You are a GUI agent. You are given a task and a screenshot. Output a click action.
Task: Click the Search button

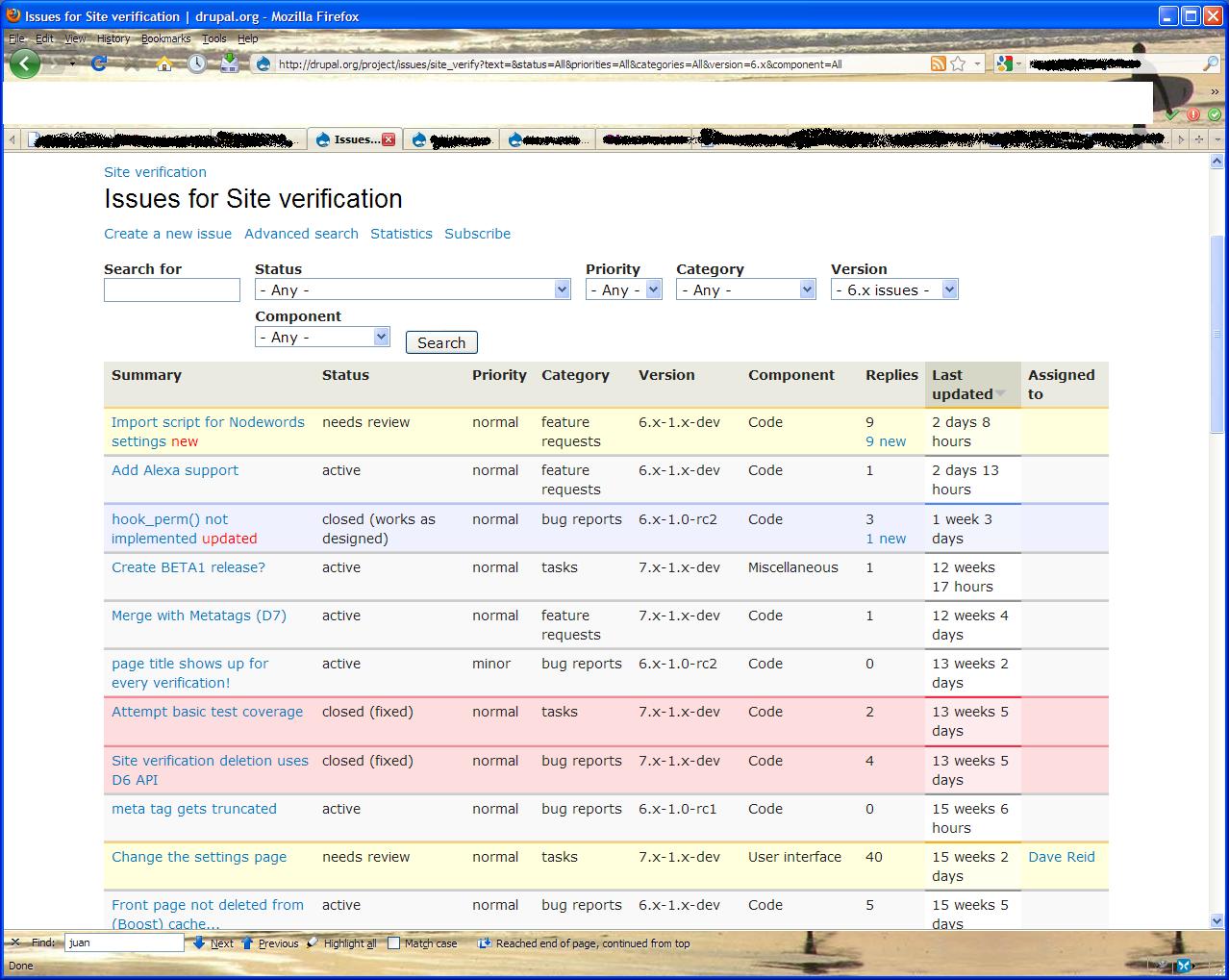coord(441,342)
